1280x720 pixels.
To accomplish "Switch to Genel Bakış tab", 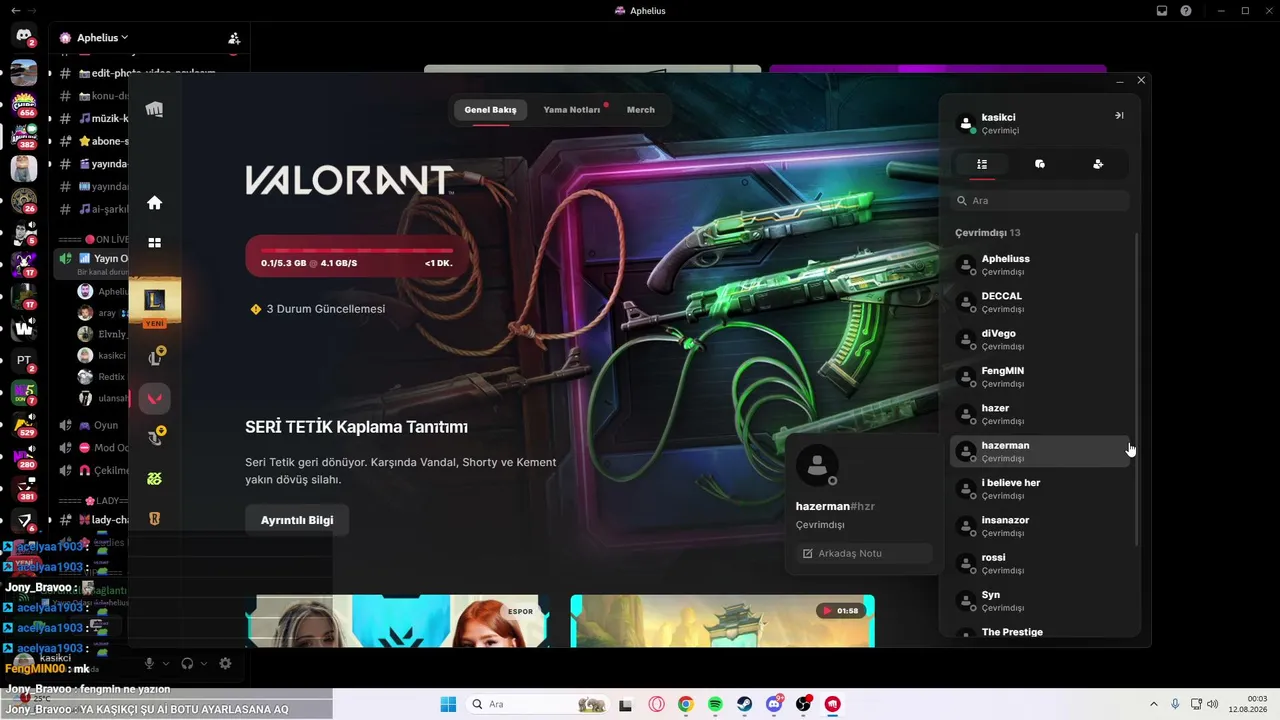I will tap(490, 109).
